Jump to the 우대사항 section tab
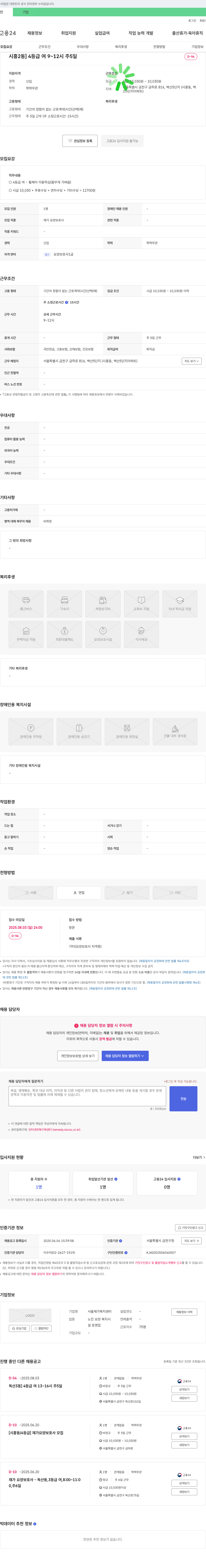206x1568 pixels. 83,47
